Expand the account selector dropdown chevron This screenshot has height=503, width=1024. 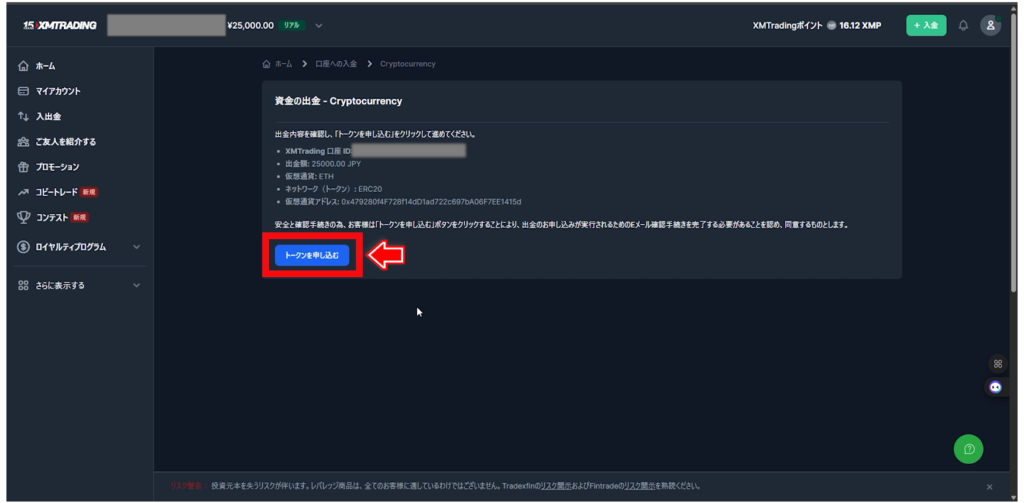click(319, 25)
